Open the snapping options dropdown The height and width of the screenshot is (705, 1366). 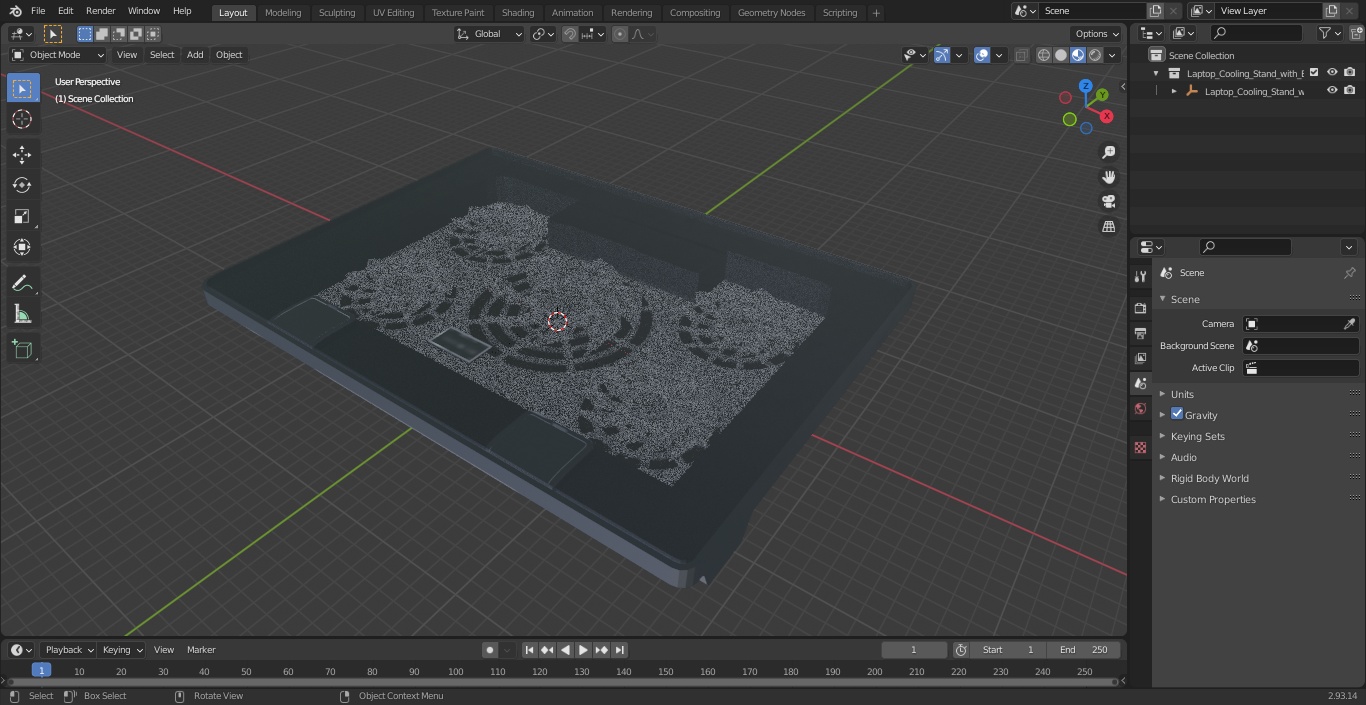593,34
